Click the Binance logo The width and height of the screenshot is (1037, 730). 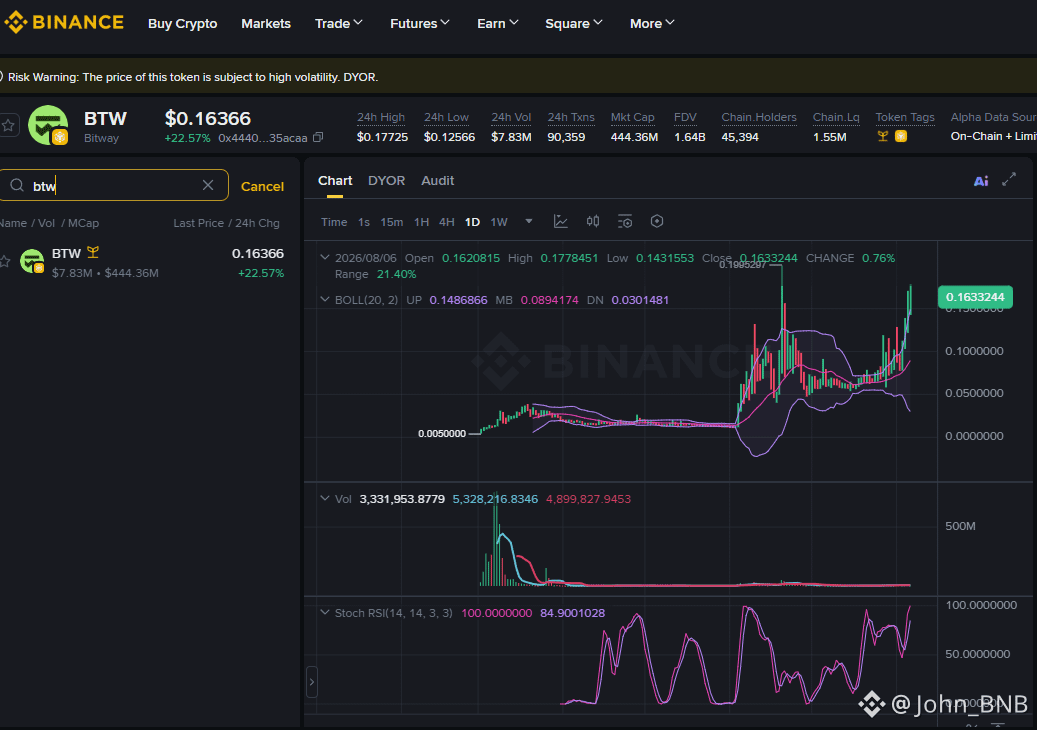pyautogui.click(x=64, y=22)
